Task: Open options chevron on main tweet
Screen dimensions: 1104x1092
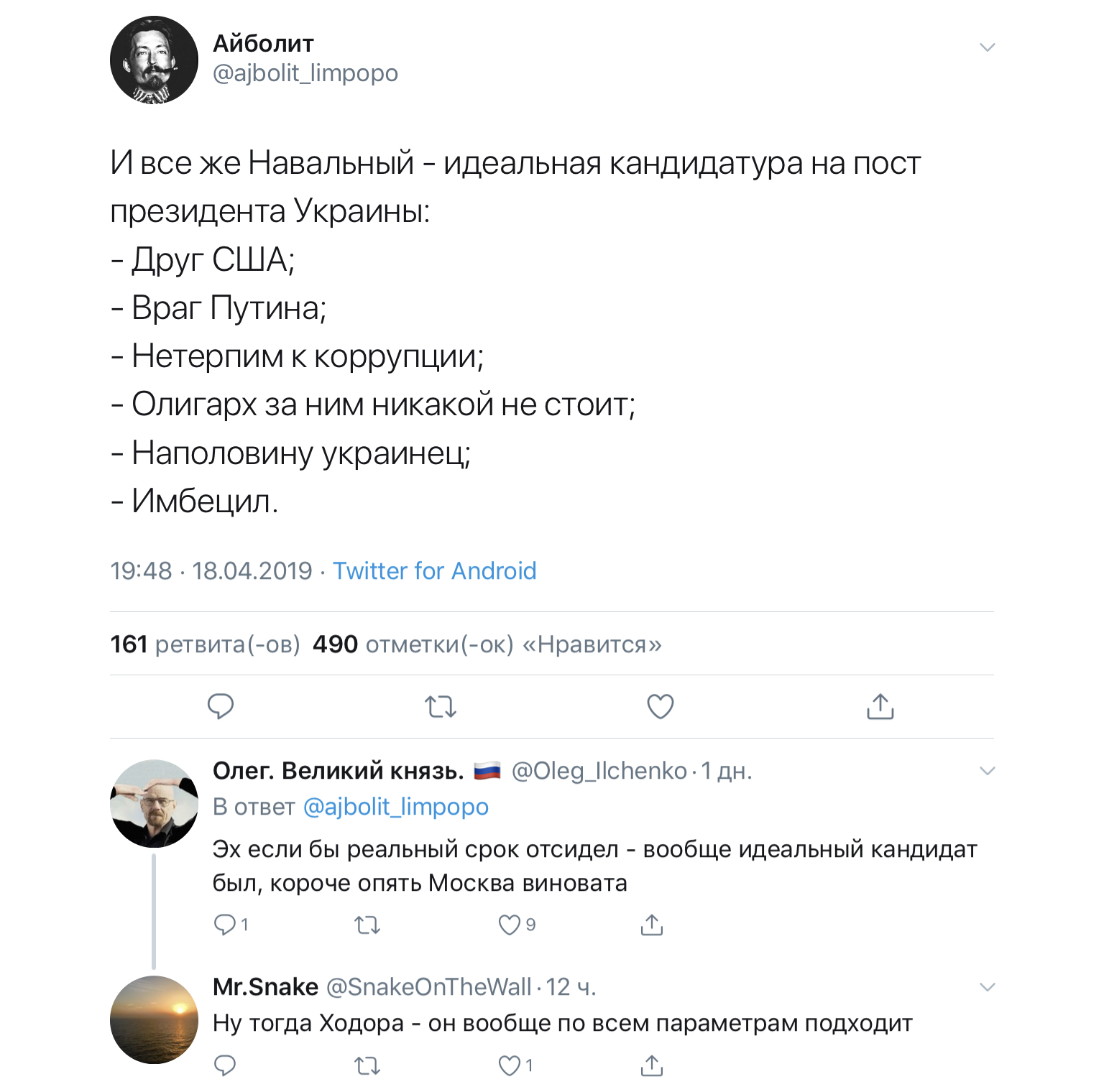Action: click(987, 47)
